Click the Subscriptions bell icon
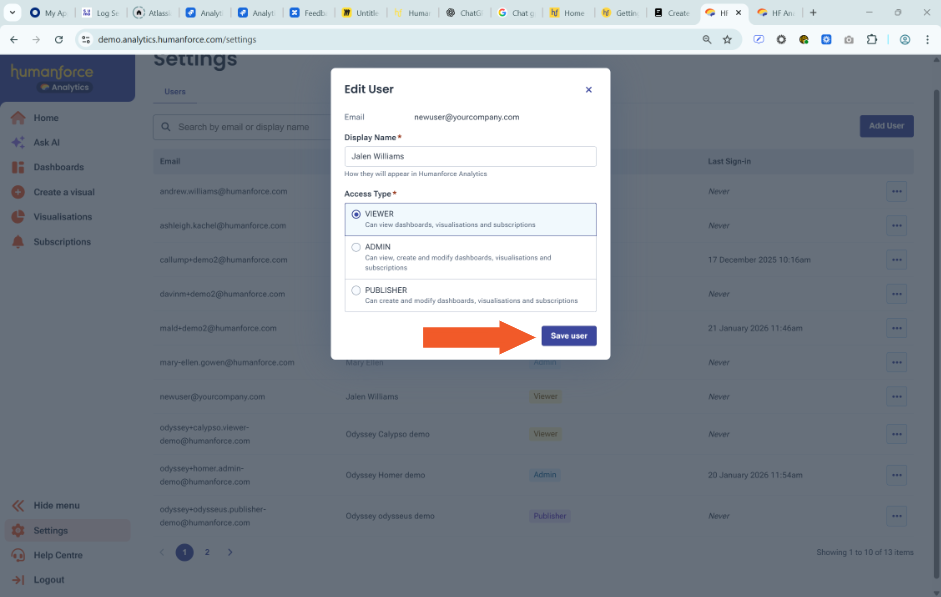The image size is (941, 597). (x=18, y=242)
